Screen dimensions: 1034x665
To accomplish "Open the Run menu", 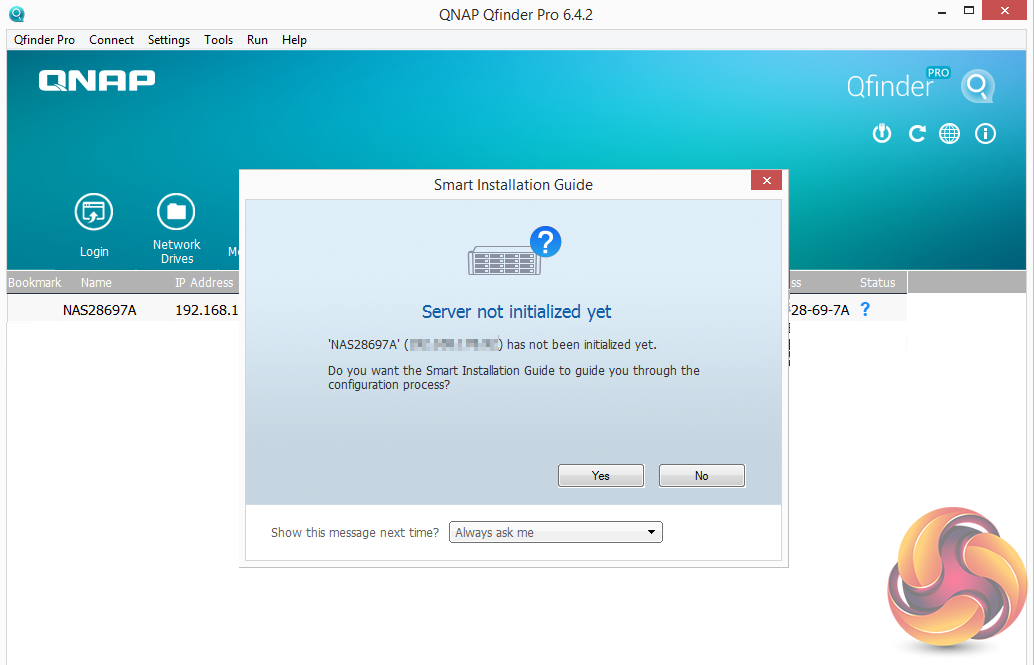I will click(257, 40).
